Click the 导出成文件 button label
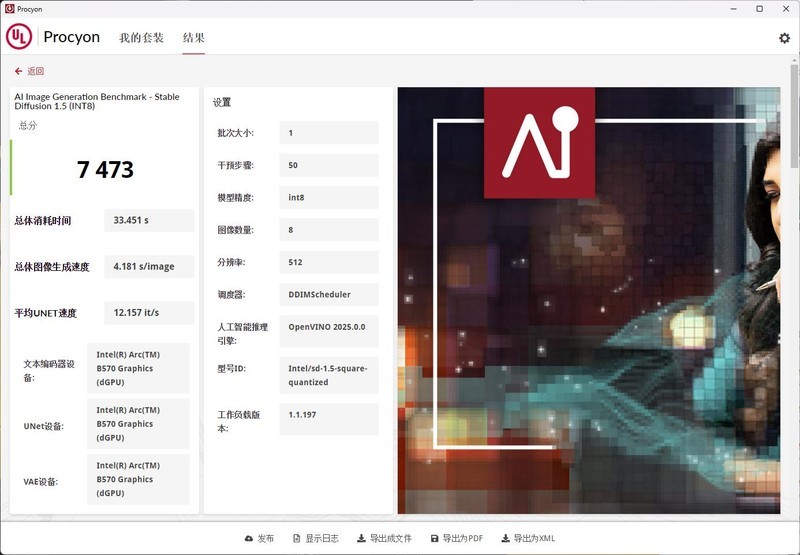This screenshot has height=555, width=800. tap(390, 538)
